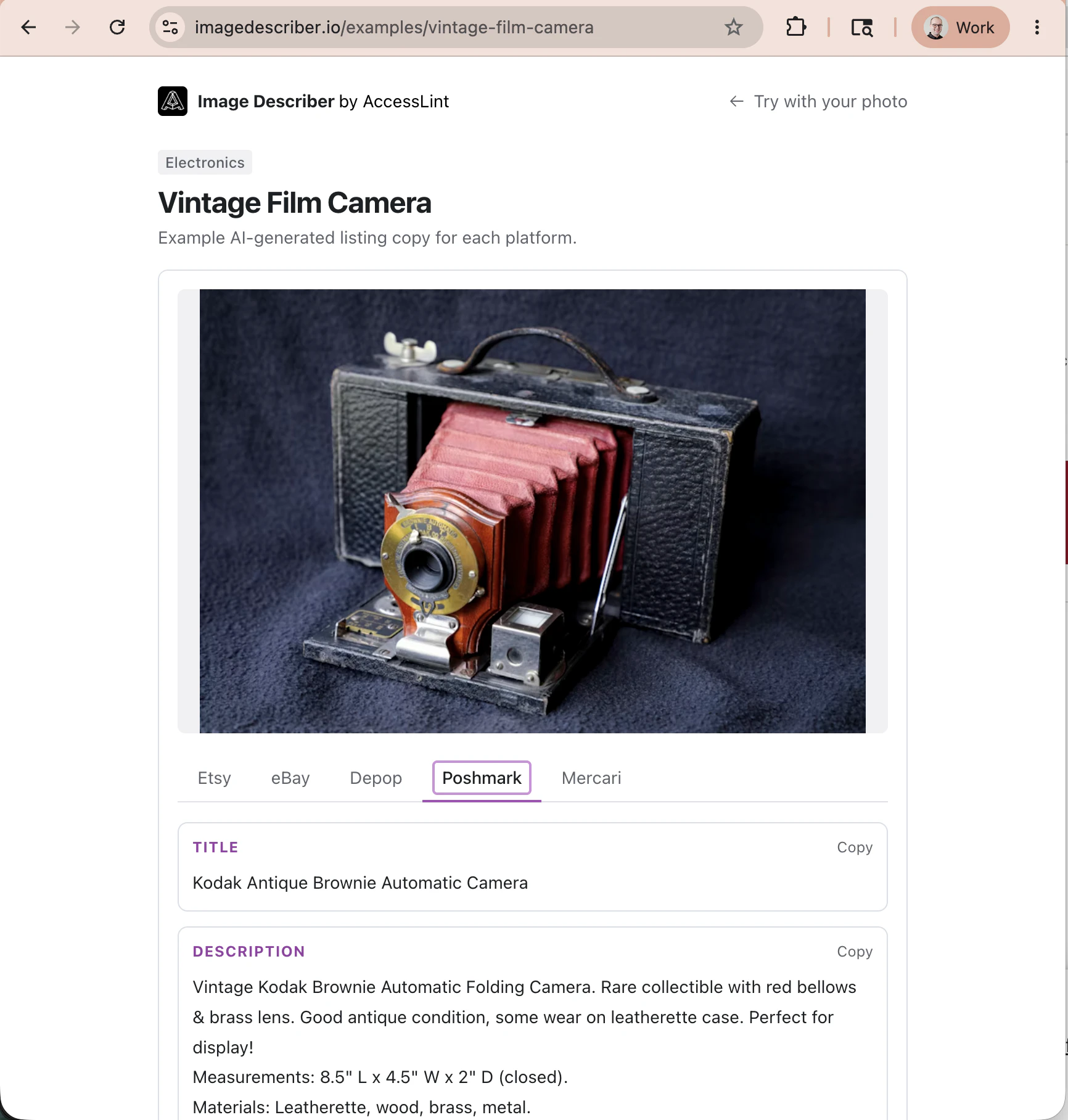The width and height of the screenshot is (1068, 1120).
Task: Switch to the Mercari tab
Action: coord(591,778)
